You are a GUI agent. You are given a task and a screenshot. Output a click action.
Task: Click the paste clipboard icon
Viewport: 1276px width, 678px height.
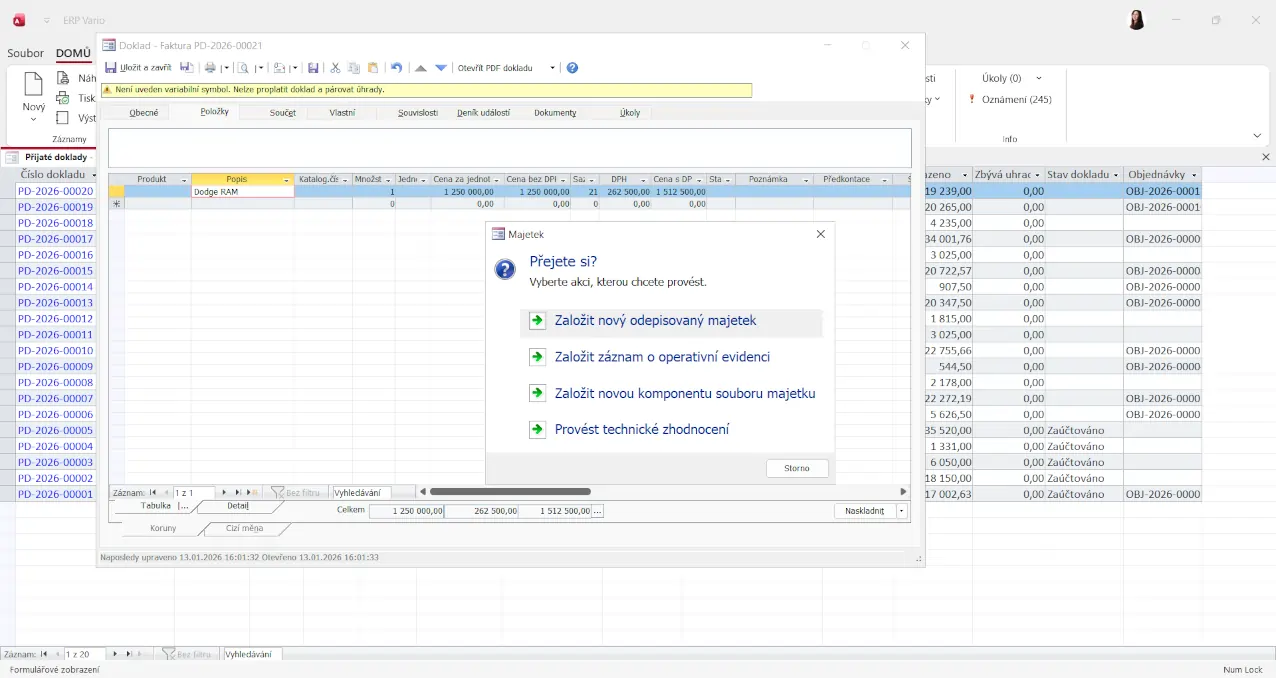point(373,68)
